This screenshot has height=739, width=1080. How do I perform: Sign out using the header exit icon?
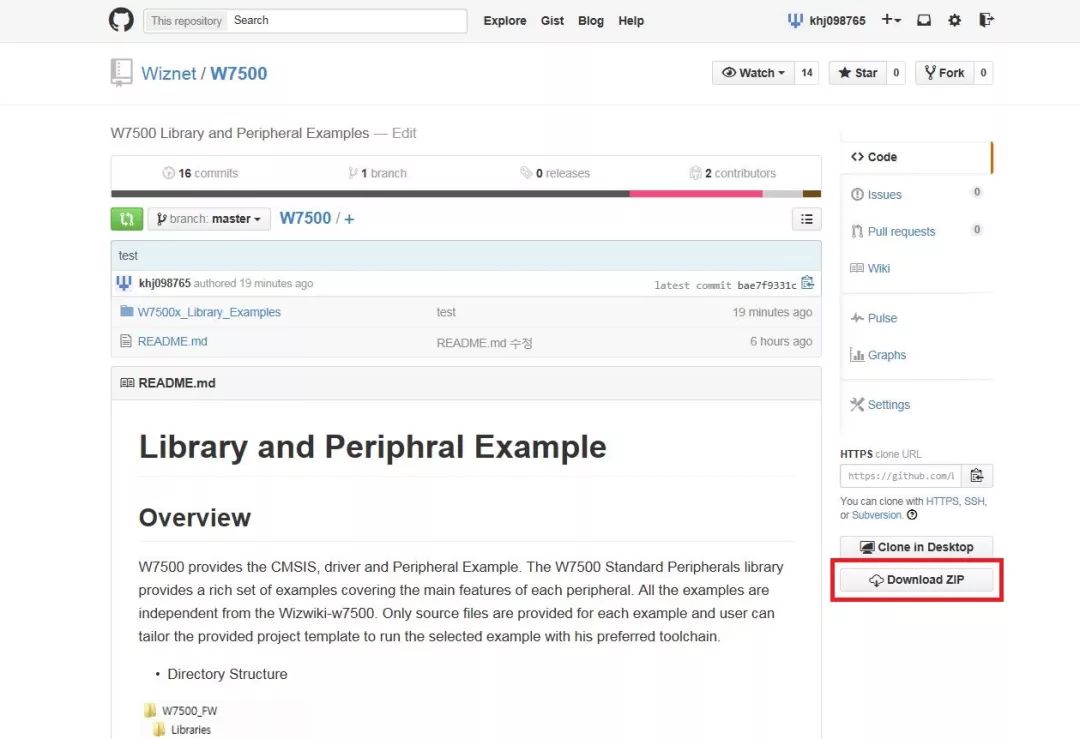pyautogui.click(x=986, y=20)
